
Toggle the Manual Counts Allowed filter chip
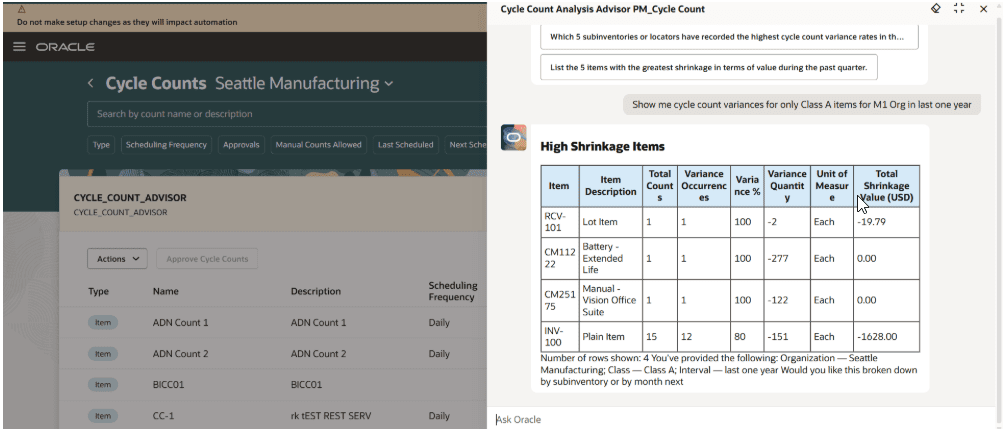point(318,145)
